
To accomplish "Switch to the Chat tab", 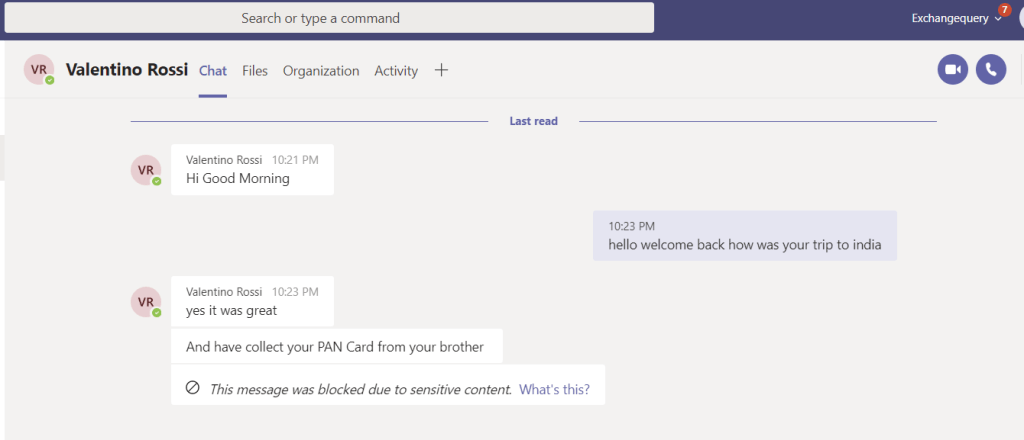I will point(213,71).
